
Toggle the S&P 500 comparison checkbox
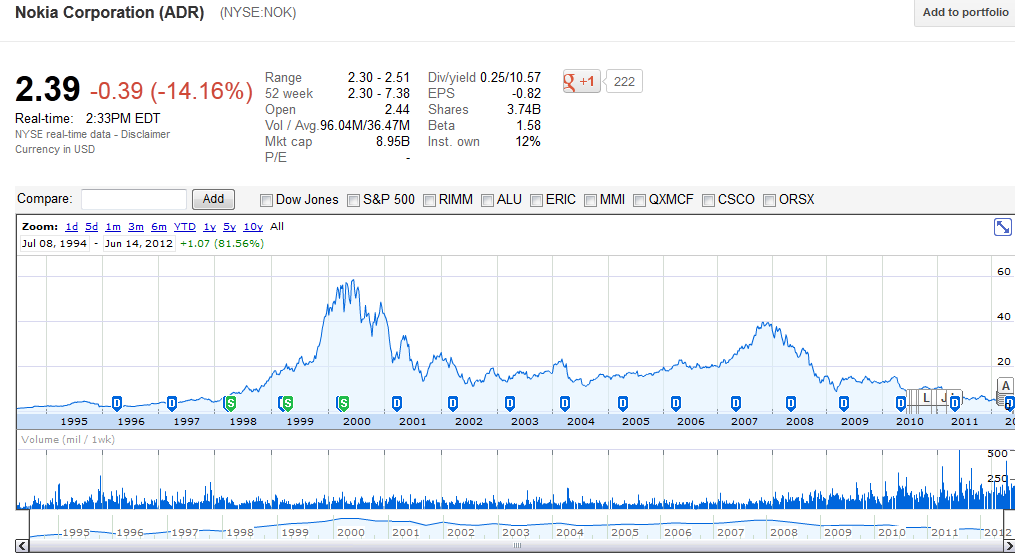pyautogui.click(x=353, y=201)
